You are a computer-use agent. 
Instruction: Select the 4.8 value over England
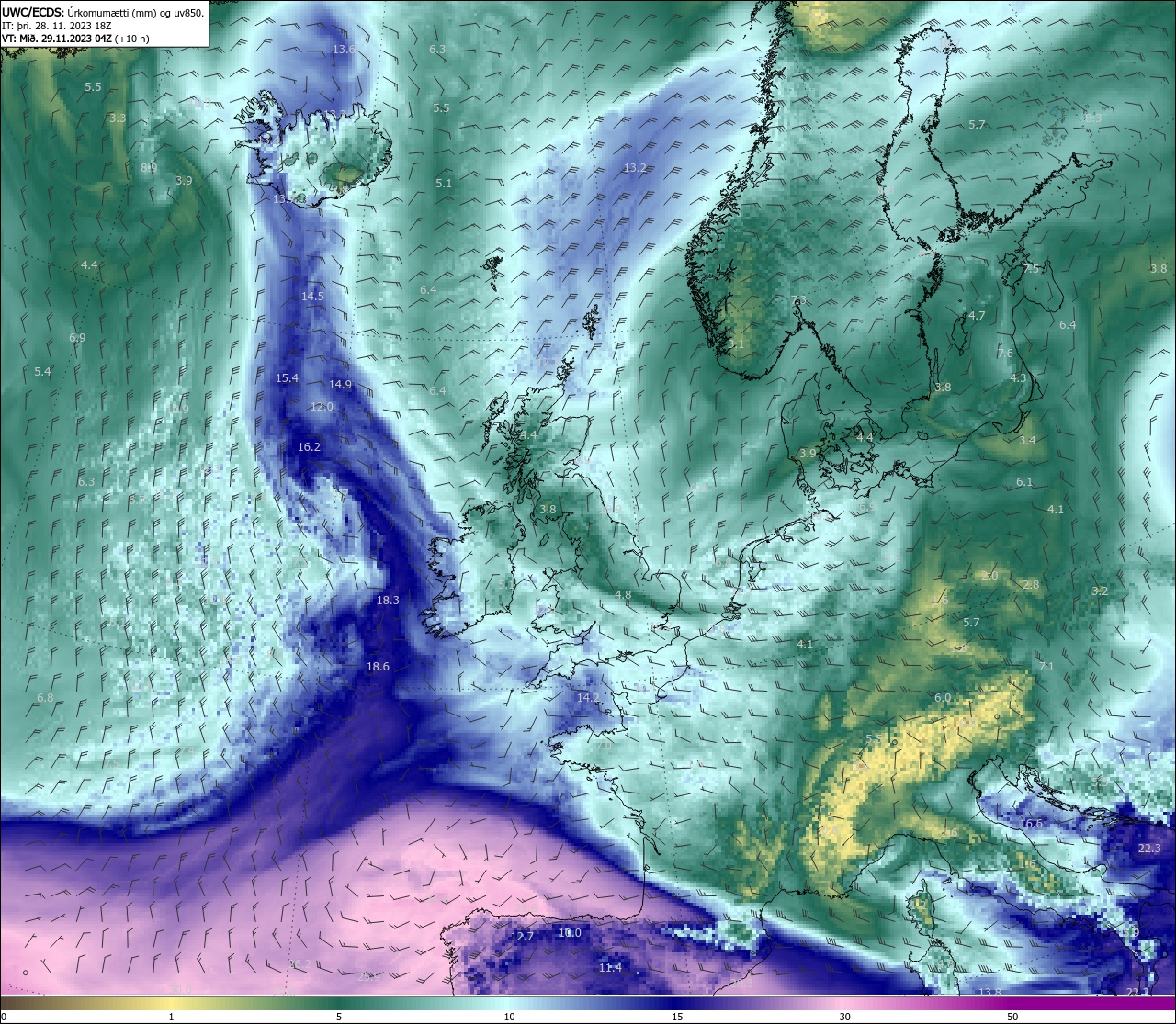(623, 595)
